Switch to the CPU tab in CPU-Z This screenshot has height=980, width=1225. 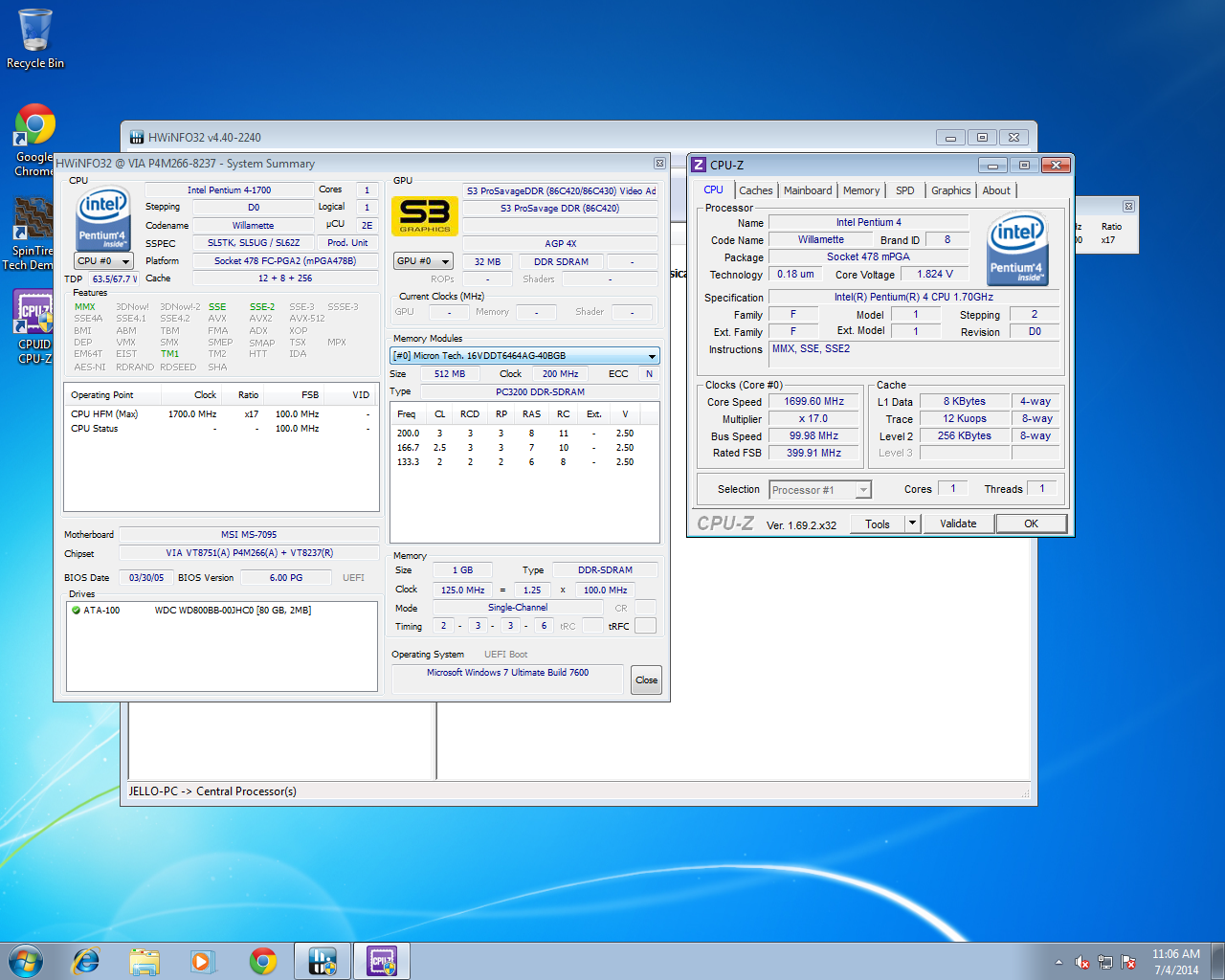[x=714, y=189]
